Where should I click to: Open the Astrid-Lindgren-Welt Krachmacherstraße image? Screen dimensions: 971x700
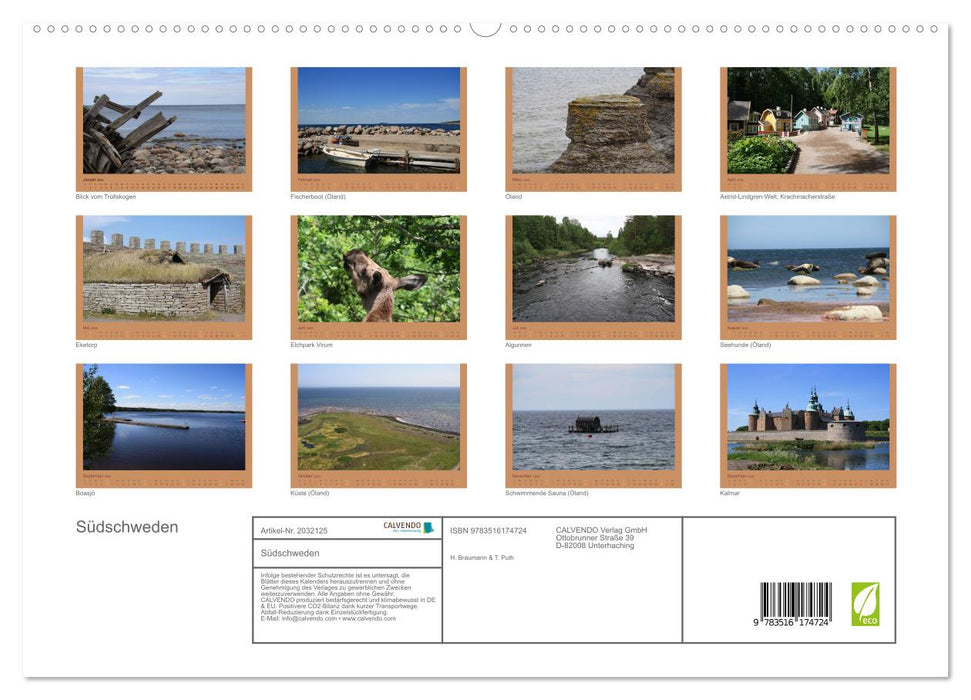point(808,125)
